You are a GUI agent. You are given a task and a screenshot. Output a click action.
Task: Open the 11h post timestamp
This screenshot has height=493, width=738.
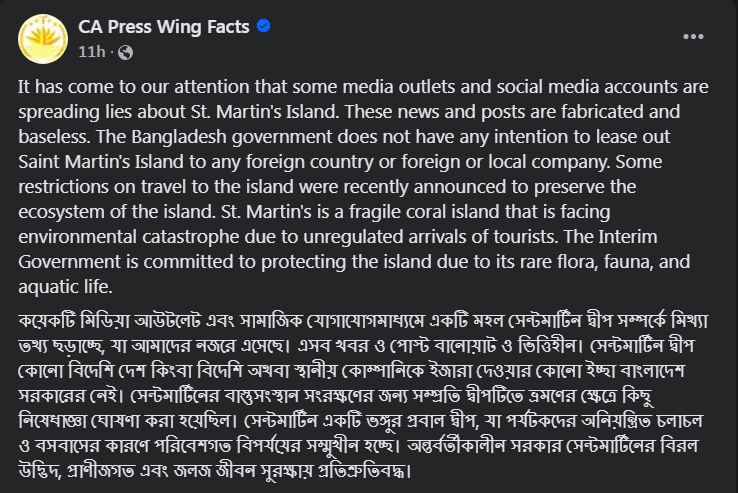click(92, 52)
